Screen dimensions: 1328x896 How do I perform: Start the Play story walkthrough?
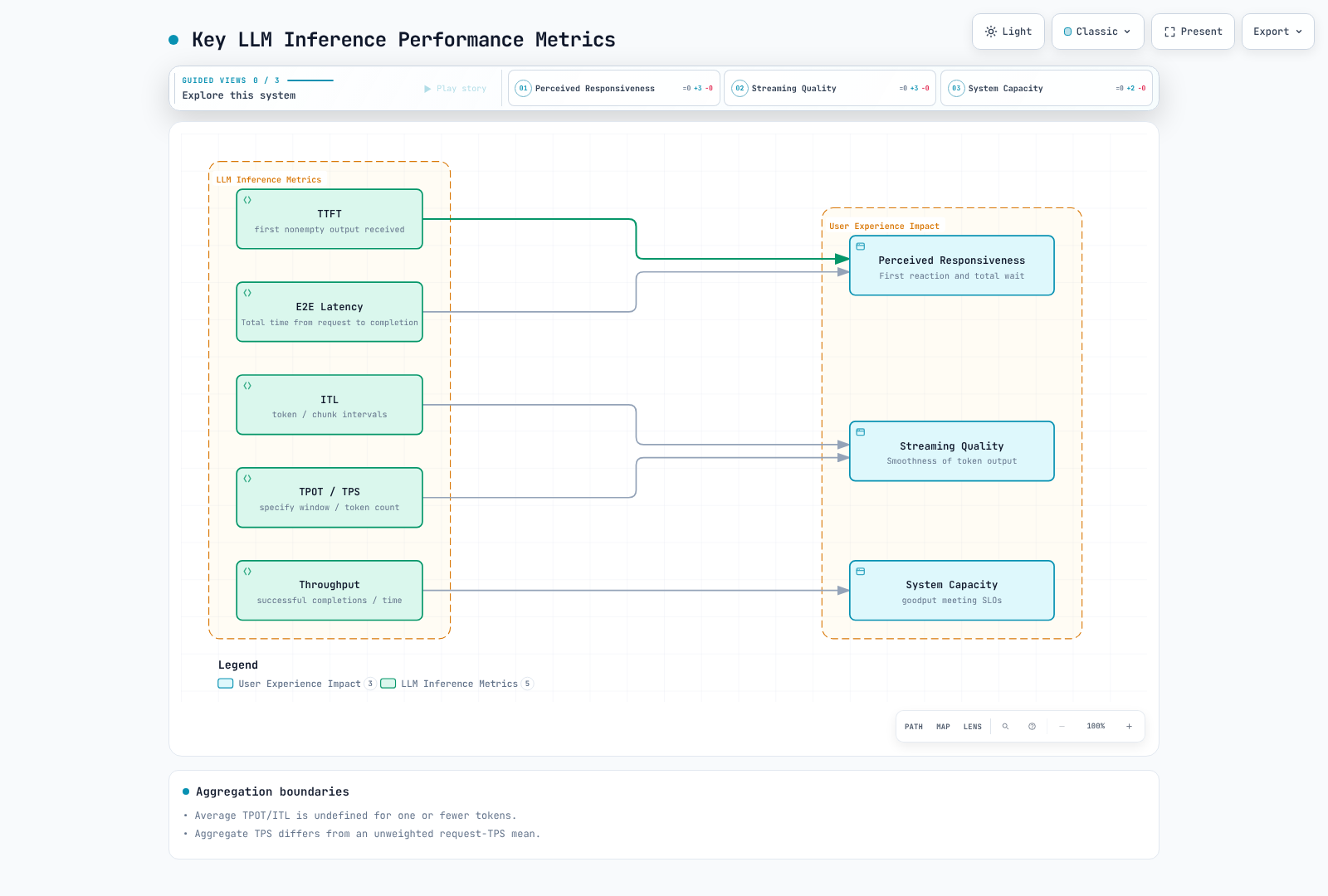[456, 89]
